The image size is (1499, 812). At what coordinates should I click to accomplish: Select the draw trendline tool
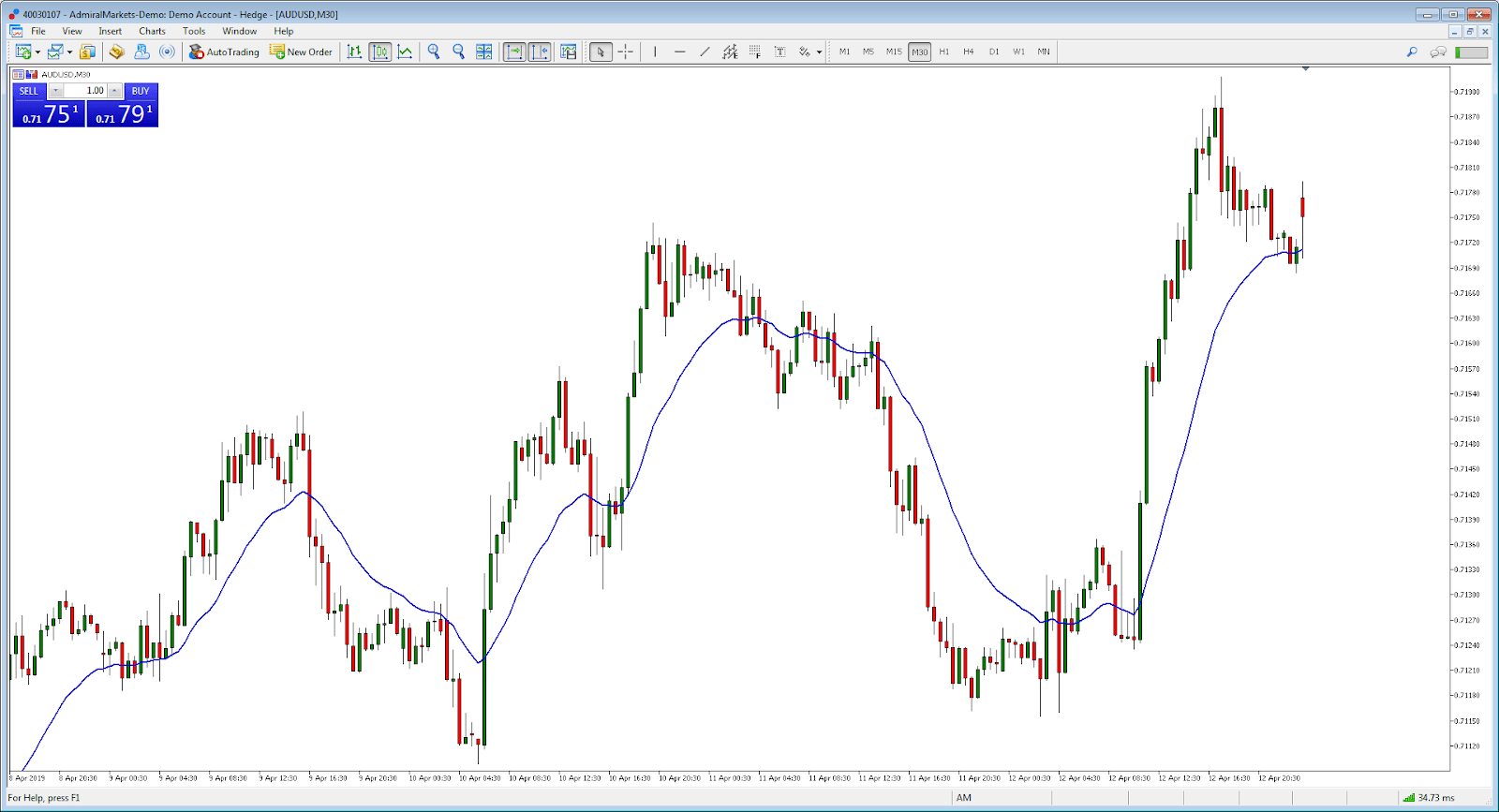[x=705, y=52]
